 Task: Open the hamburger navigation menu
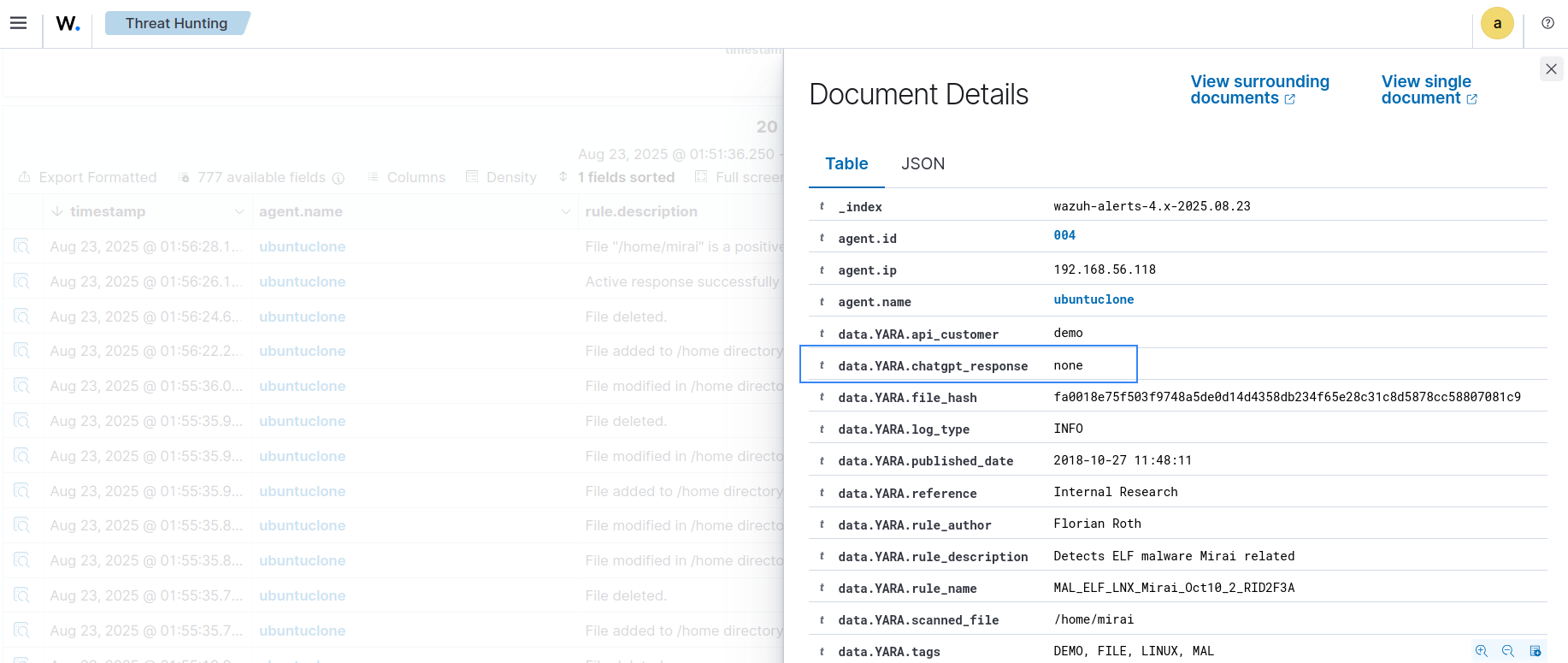click(19, 23)
